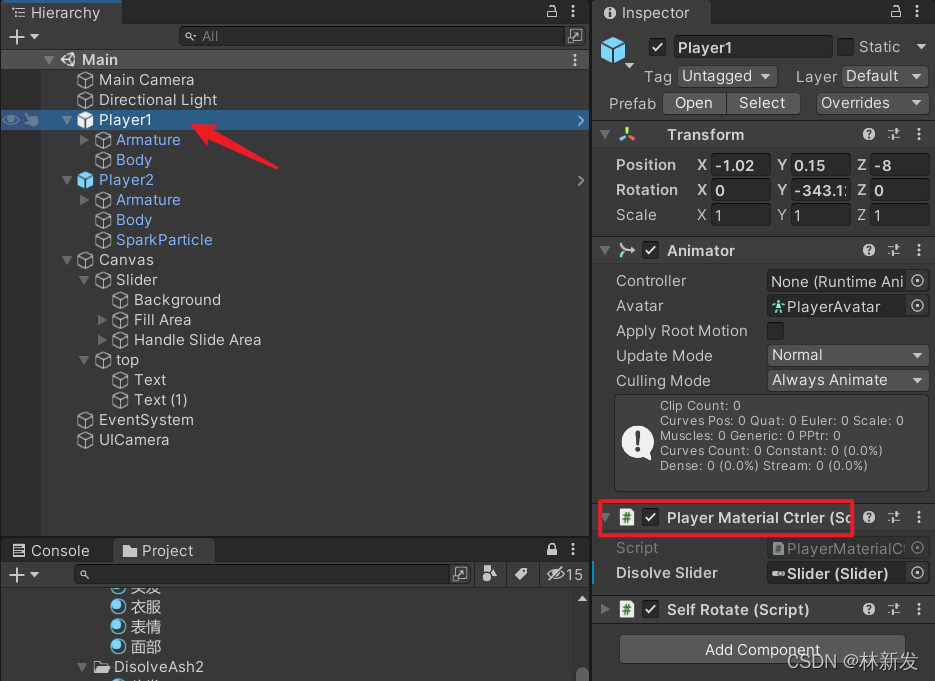Open the Static flags dropdown arrow
The image size is (935, 681).
(921, 47)
